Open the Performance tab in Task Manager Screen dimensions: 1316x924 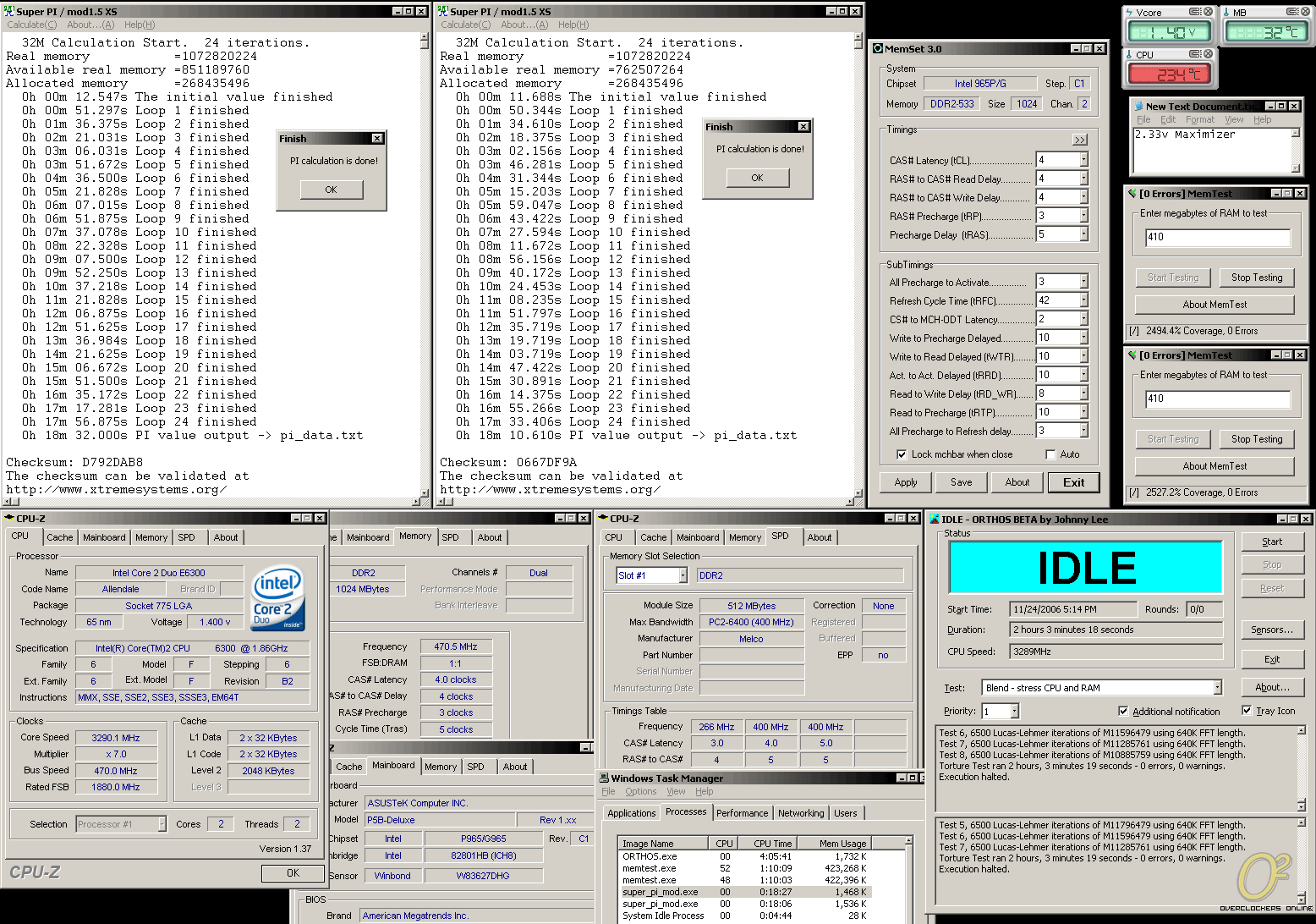tap(742, 813)
